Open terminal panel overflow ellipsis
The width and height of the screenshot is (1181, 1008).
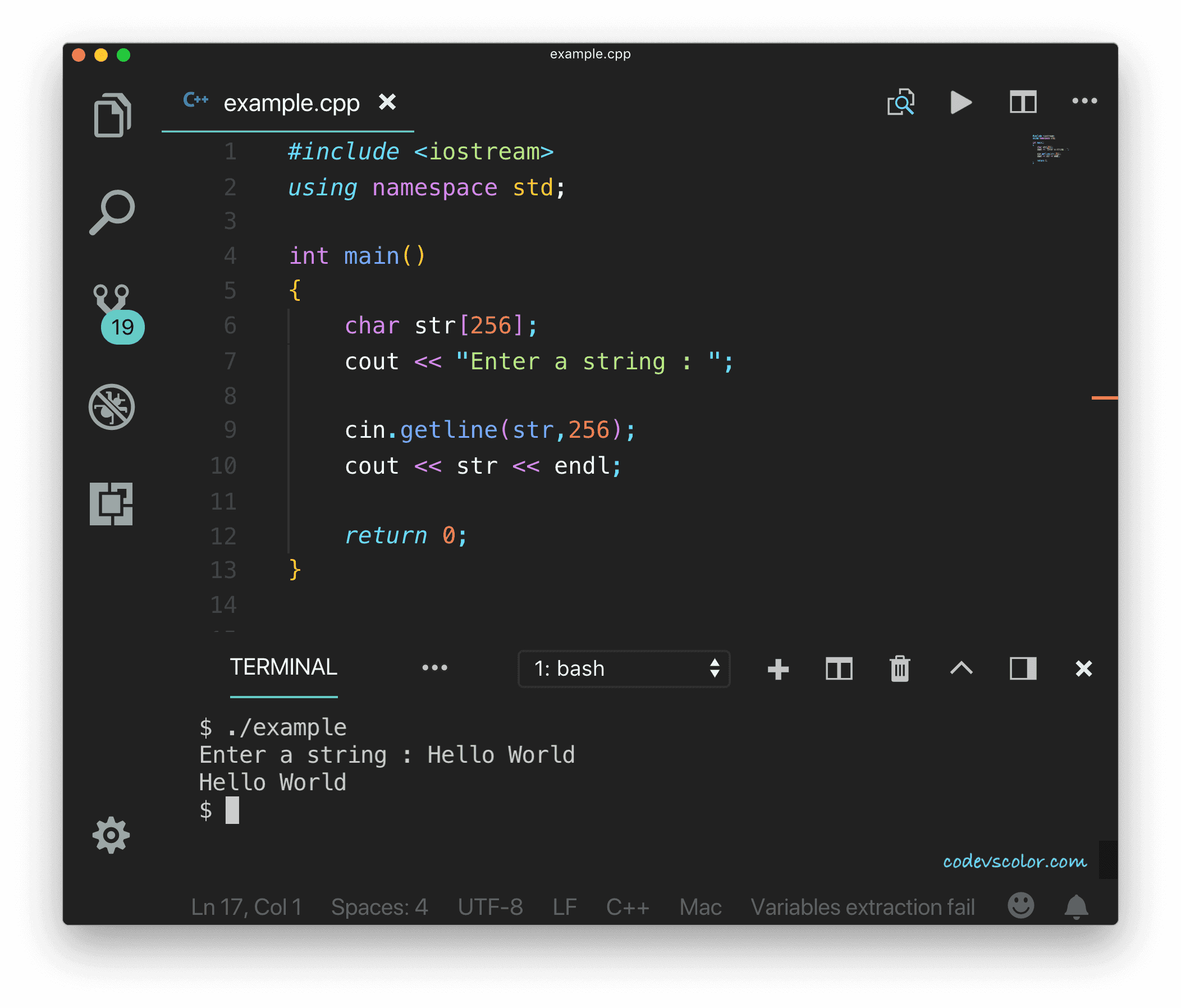point(434,668)
